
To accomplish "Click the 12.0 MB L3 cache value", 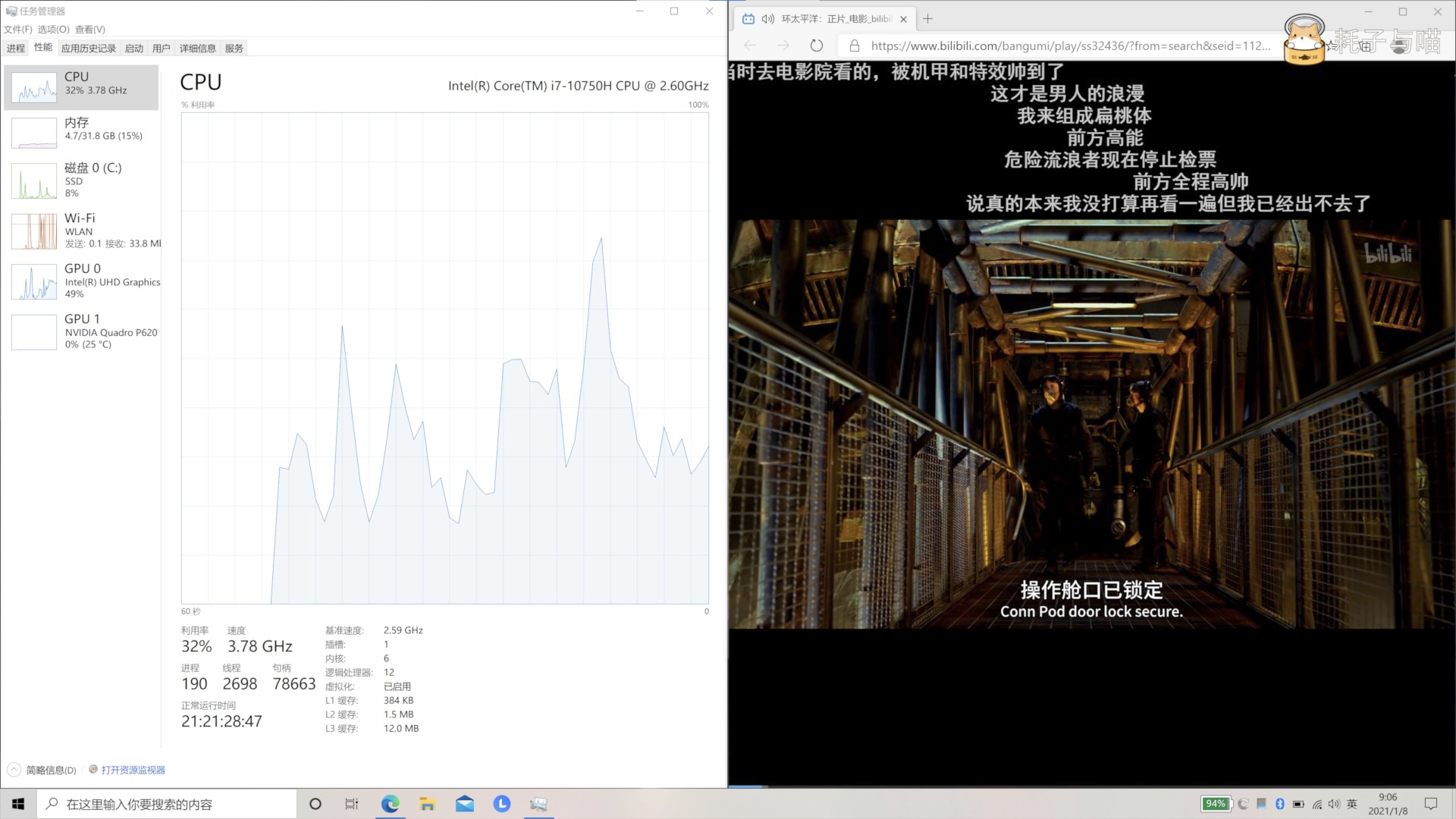I will coord(401,728).
